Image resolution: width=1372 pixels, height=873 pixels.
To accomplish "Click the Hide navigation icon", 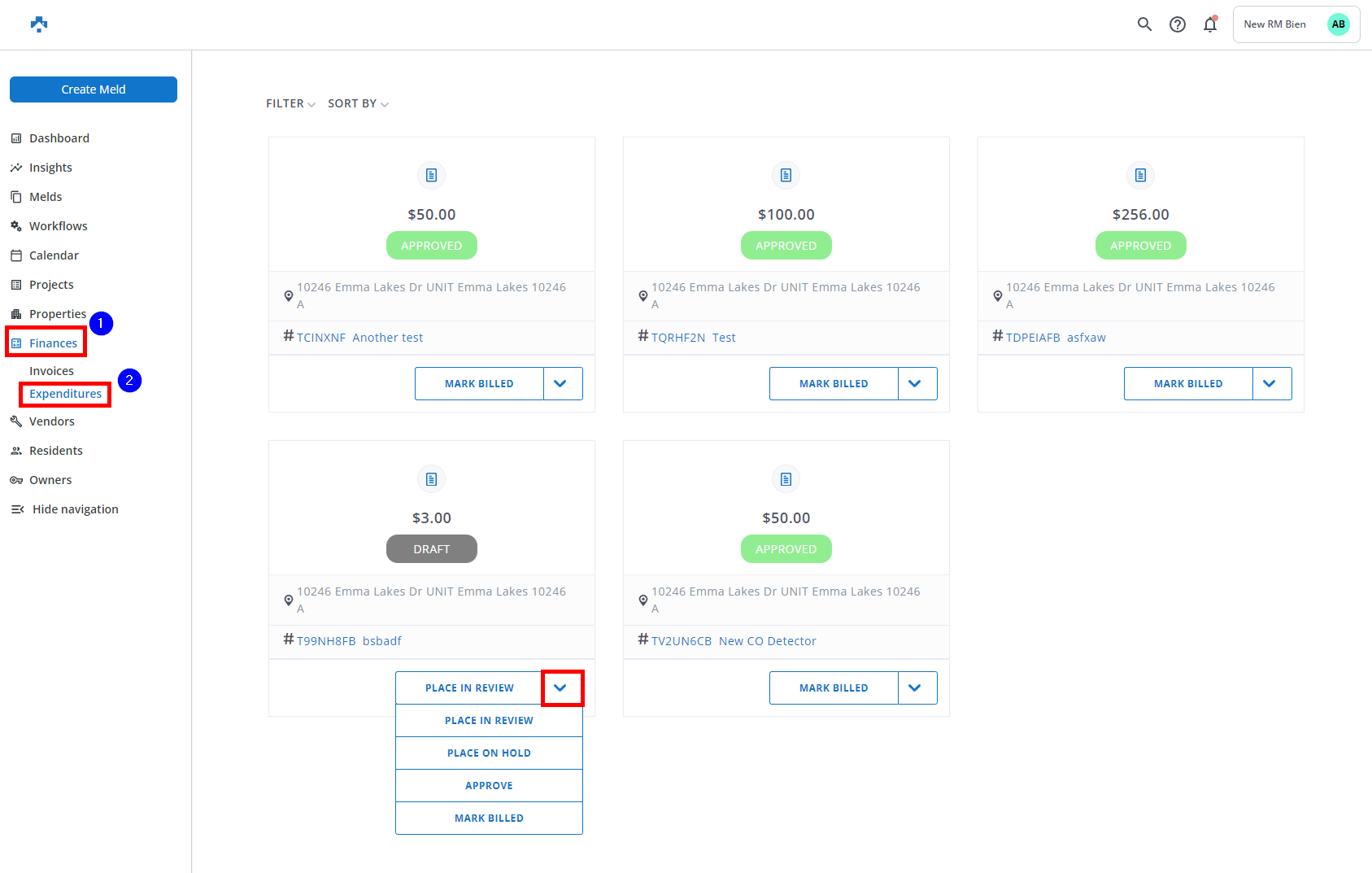I will tap(17, 509).
